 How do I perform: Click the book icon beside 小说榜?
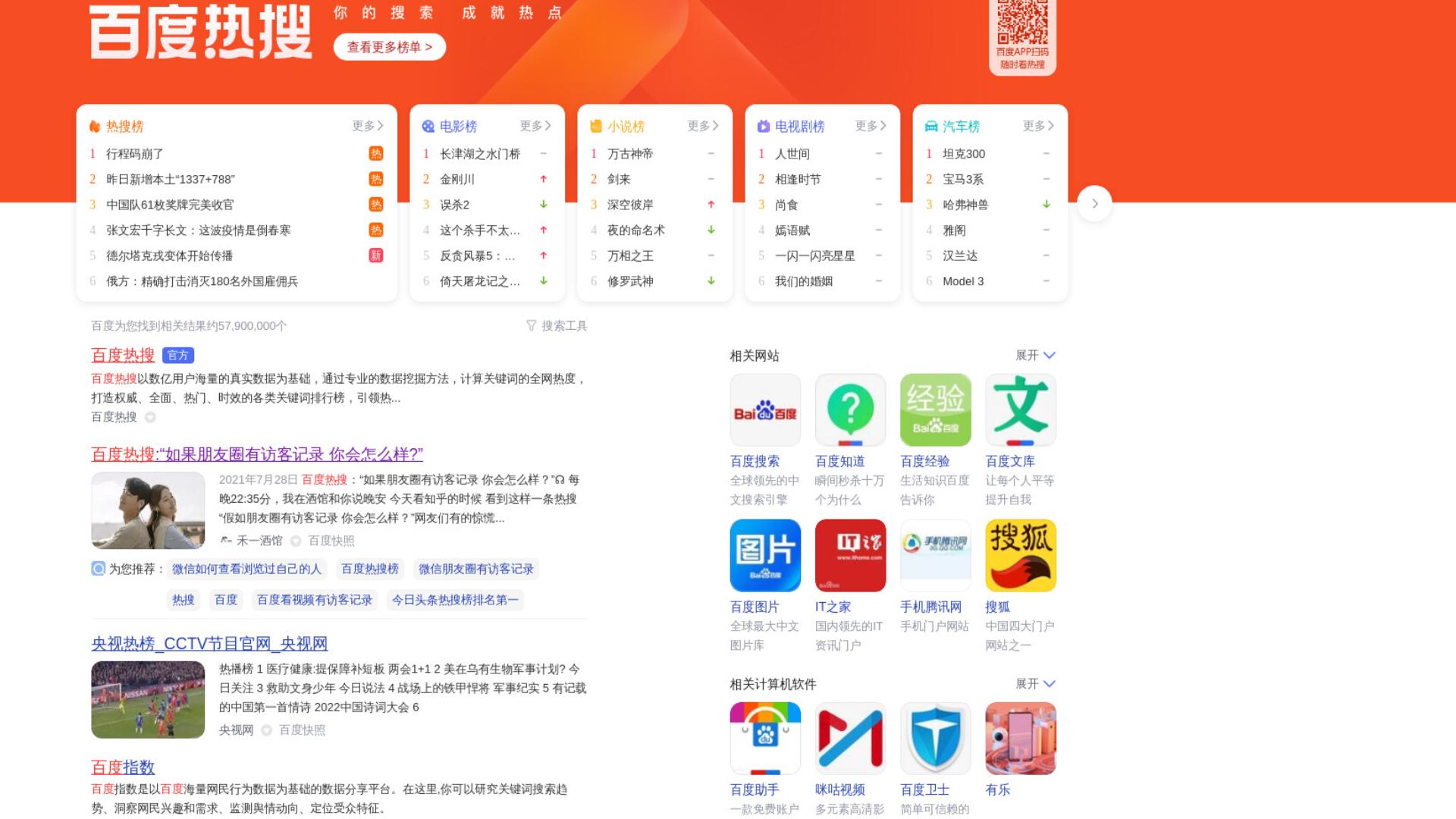[596, 127]
